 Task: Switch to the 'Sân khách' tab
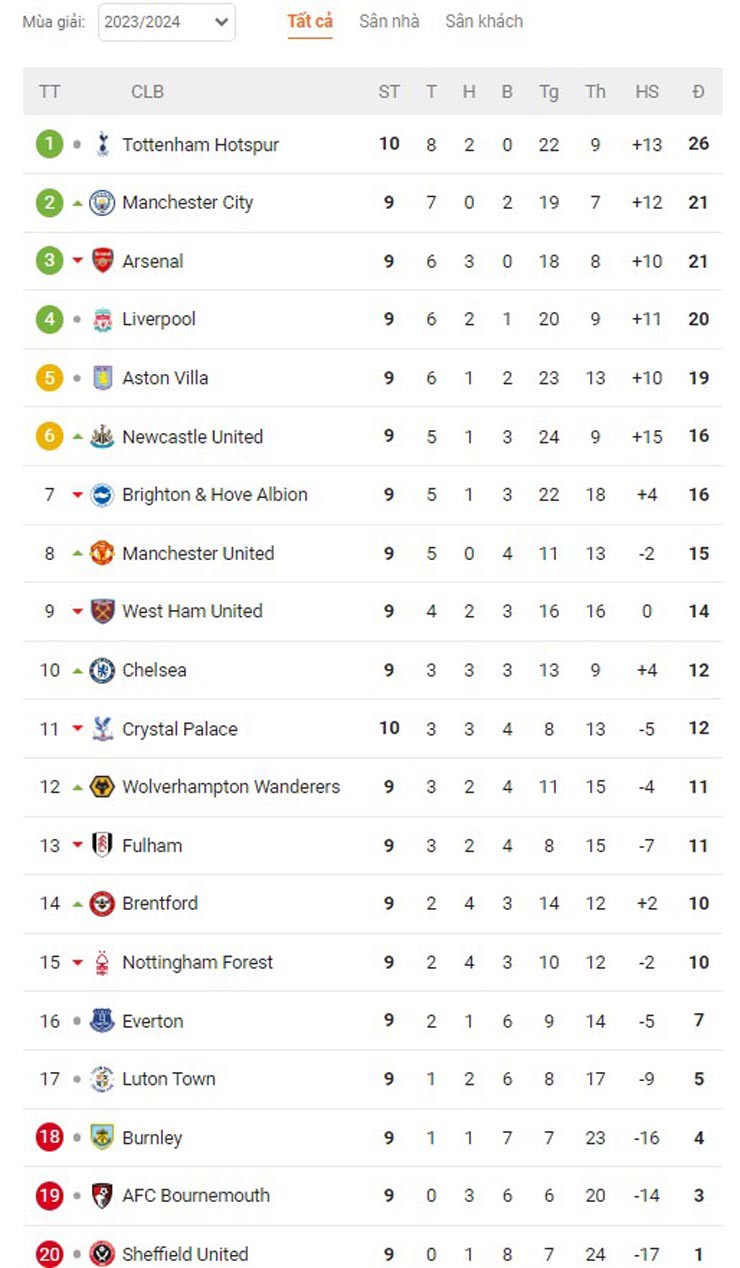[484, 21]
